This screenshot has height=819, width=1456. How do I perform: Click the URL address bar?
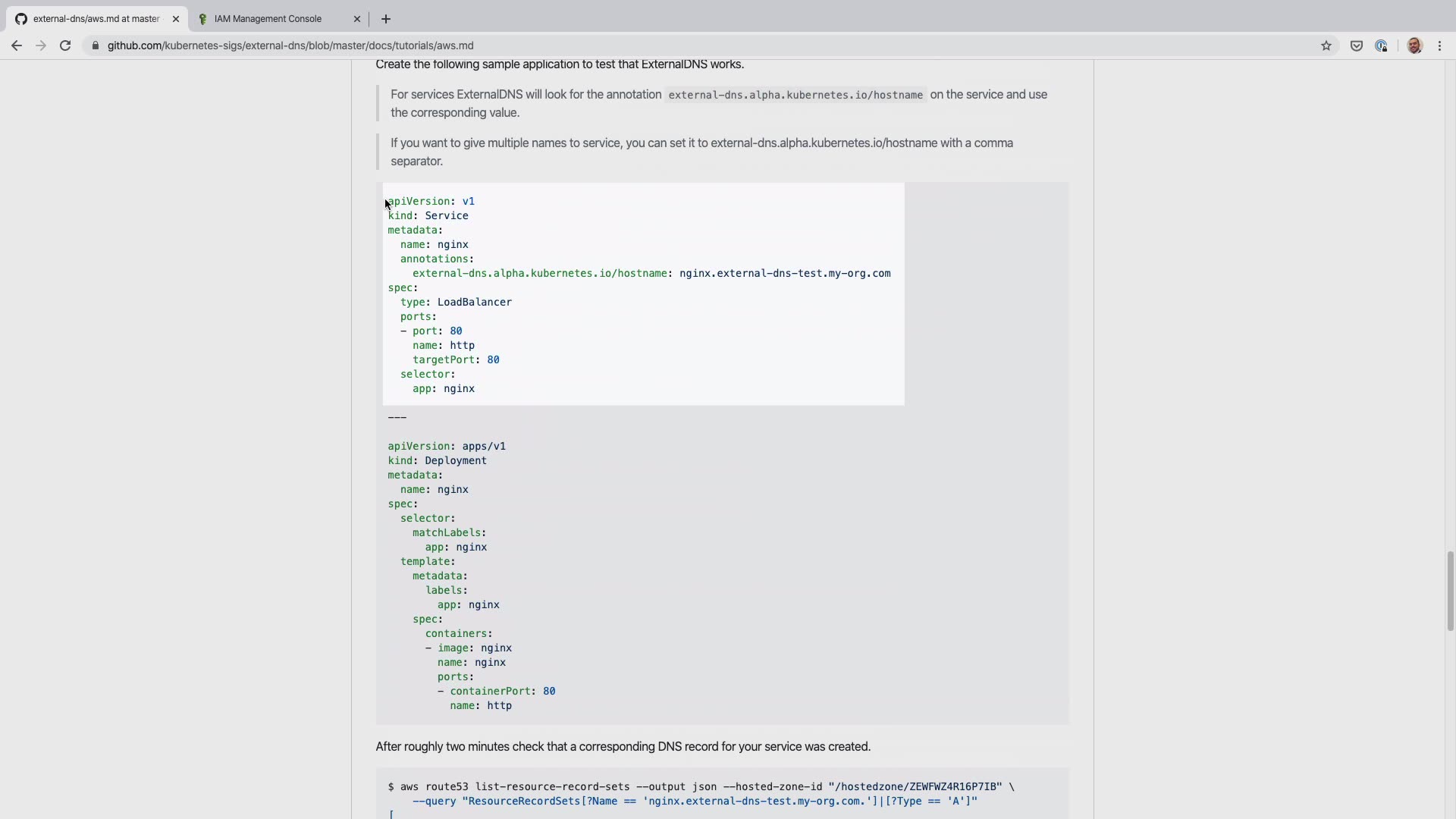(607, 45)
